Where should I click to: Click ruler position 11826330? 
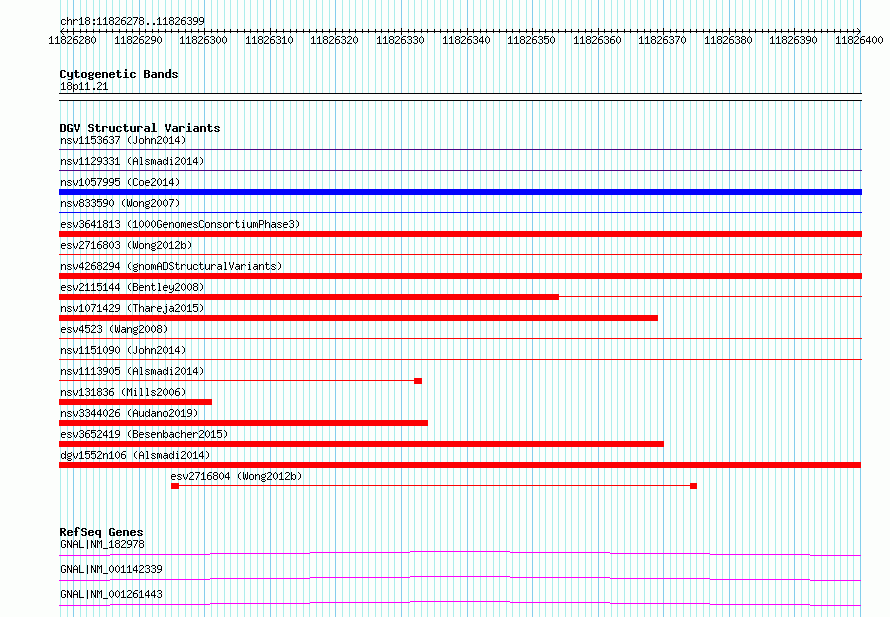[400, 40]
